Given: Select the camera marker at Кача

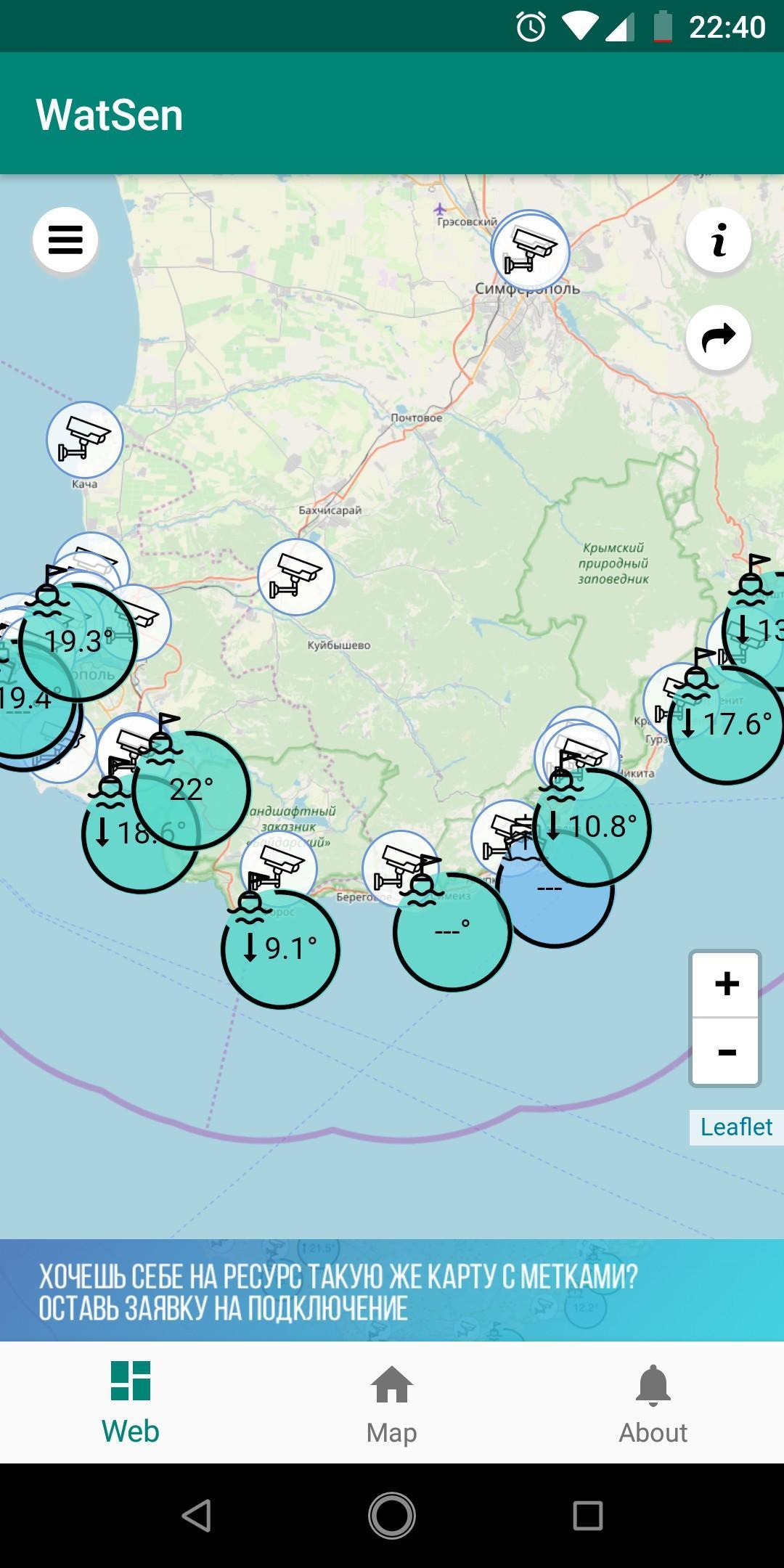Looking at the screenshot, I should tap(85, 439).
